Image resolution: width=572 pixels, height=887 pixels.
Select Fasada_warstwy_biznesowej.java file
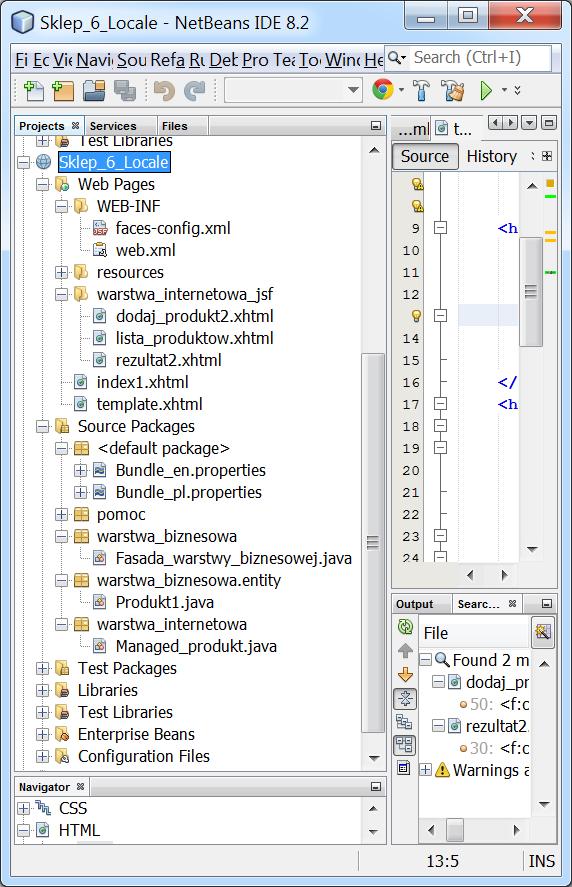pos(234,558)
